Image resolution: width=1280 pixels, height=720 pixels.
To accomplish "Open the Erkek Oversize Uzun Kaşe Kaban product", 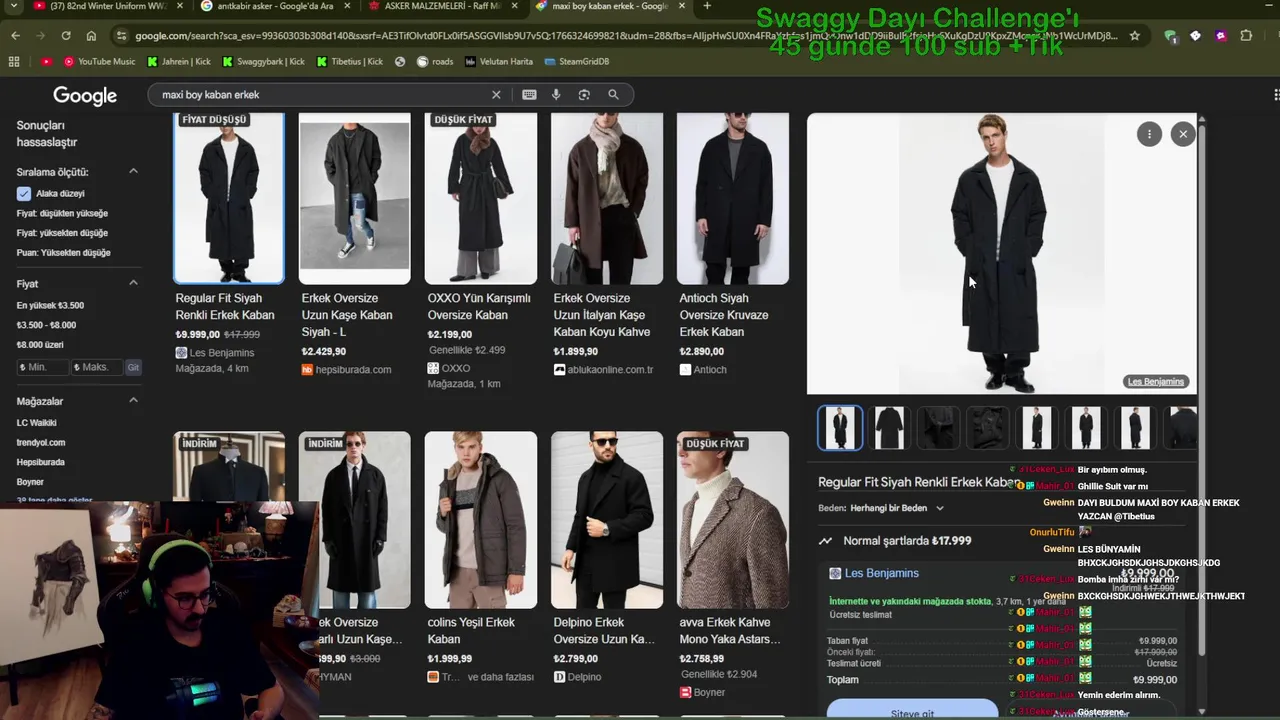I will 355,245.
